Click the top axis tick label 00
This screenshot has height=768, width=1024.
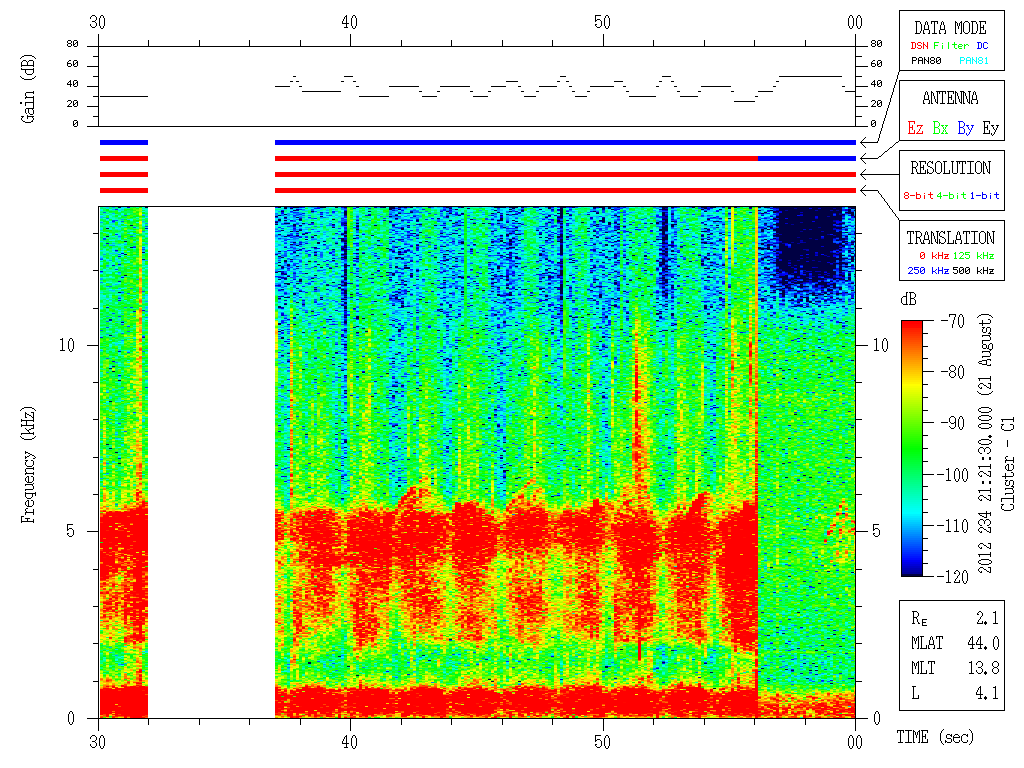pyautogui.click(x=855, y=22)
